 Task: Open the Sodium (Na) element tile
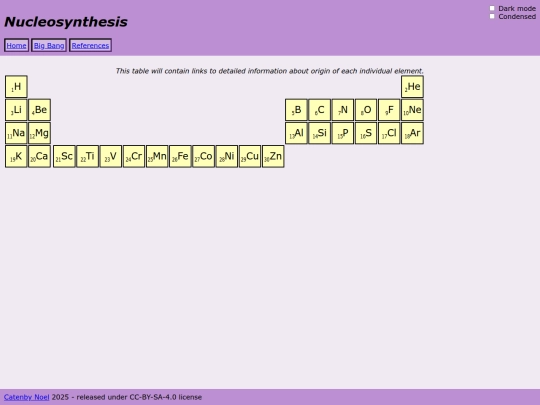tap(16, 133)
